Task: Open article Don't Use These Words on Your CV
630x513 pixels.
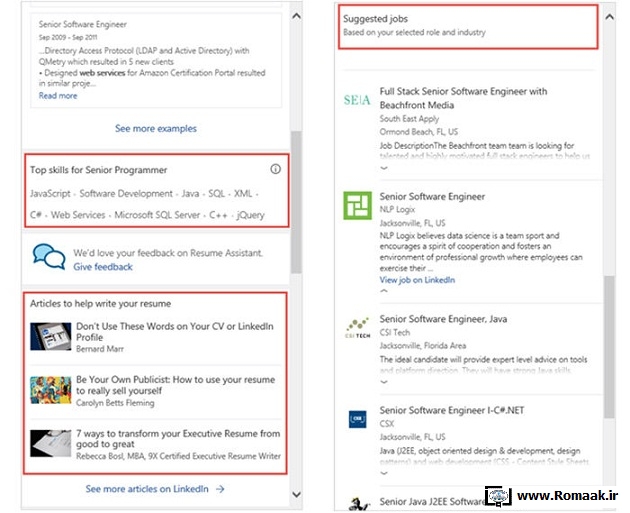Action: [175, 331]
